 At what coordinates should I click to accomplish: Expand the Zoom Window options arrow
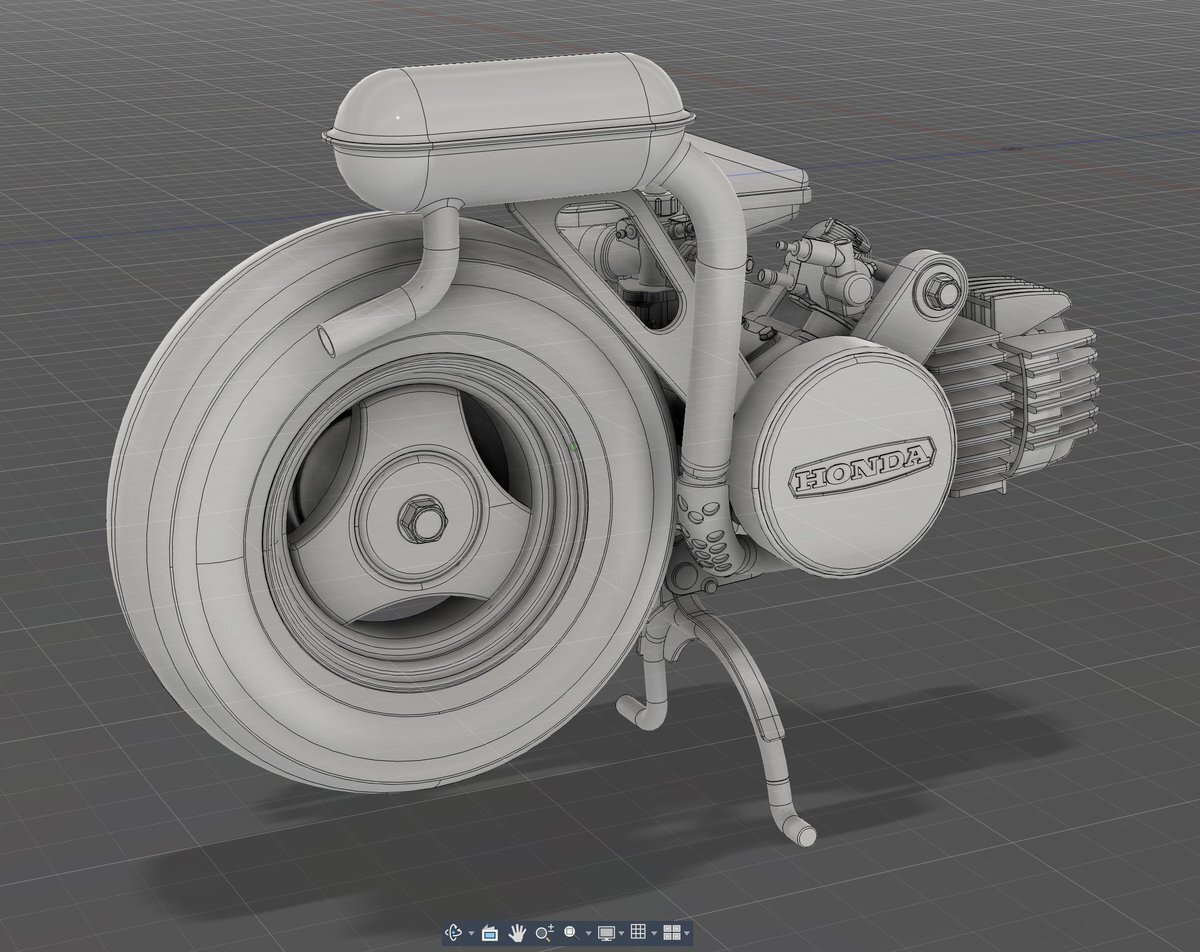point(586,933)
